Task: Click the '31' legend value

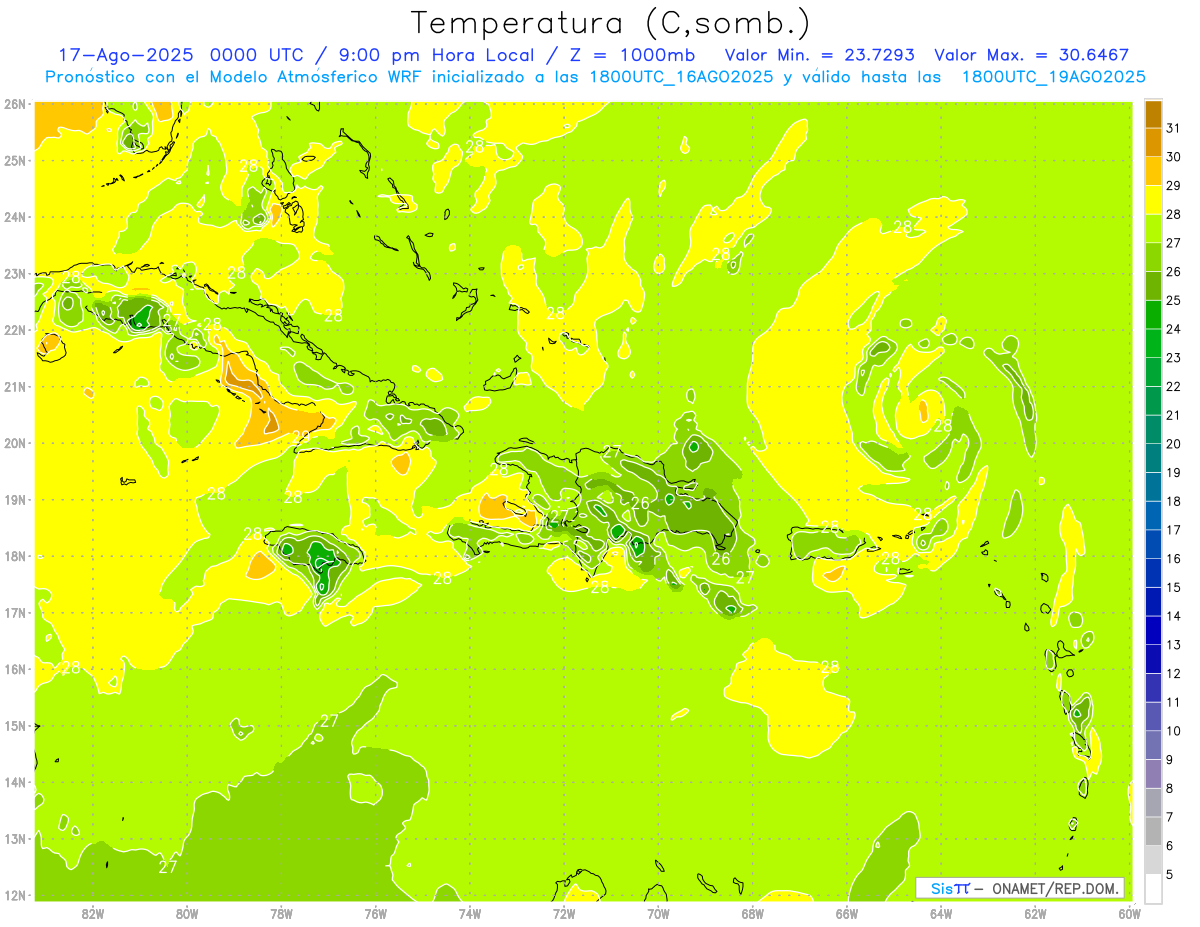Action: (1173, 127)
